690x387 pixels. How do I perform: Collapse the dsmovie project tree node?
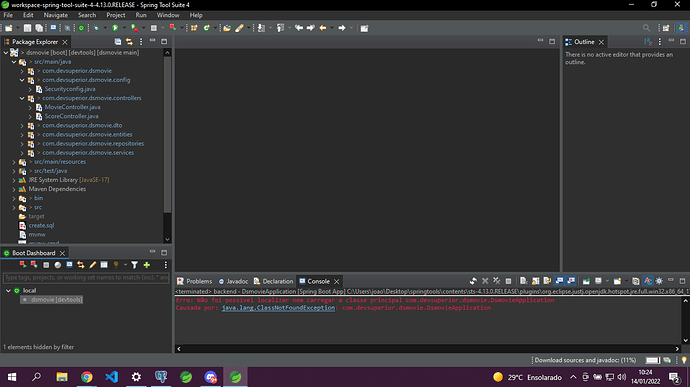click(x=6, y=53)
